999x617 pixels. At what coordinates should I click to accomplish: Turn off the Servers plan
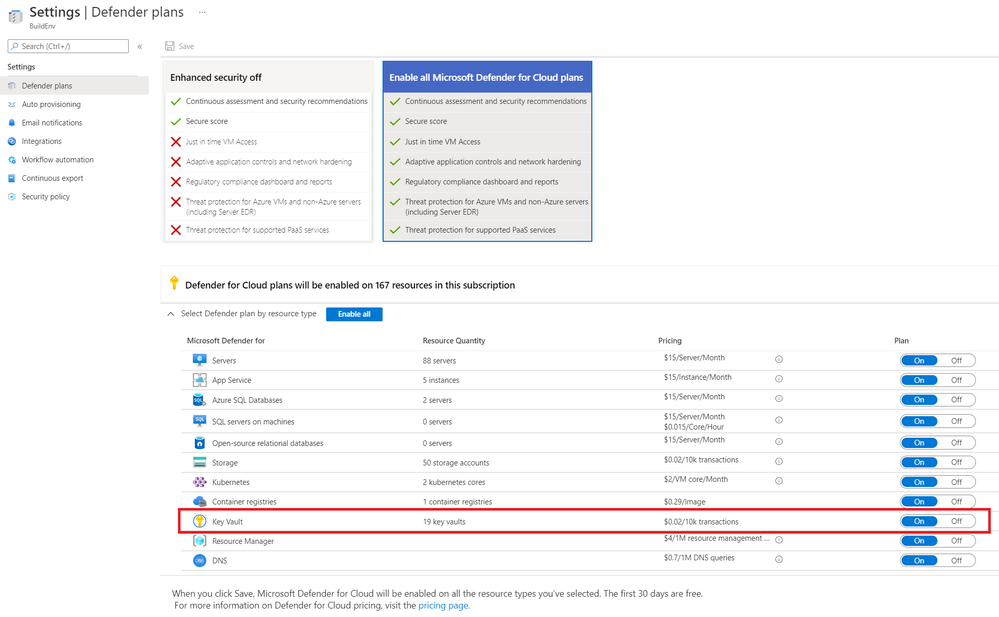[956, 360]
